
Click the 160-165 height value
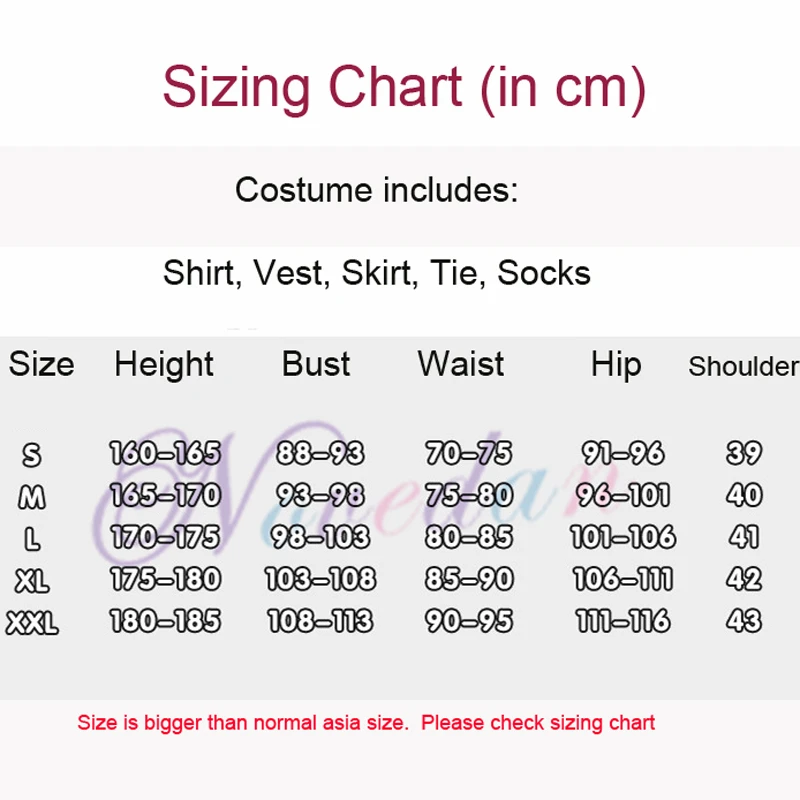165,453
